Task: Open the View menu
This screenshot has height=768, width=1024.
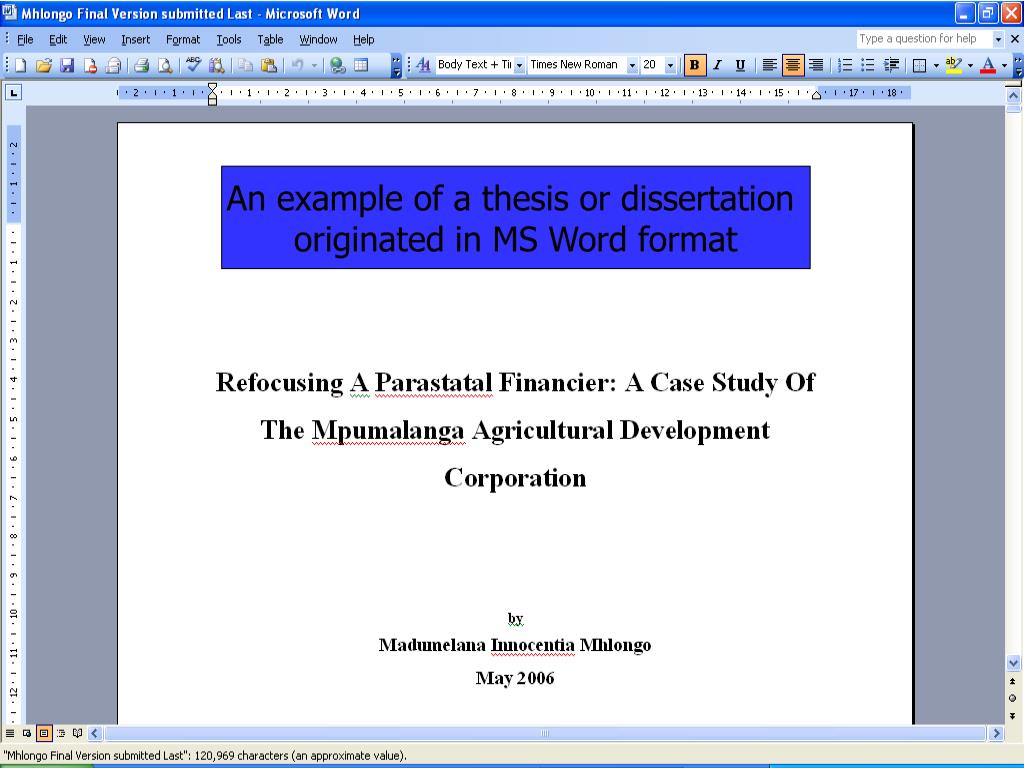Action: click(x=94, y=40)
